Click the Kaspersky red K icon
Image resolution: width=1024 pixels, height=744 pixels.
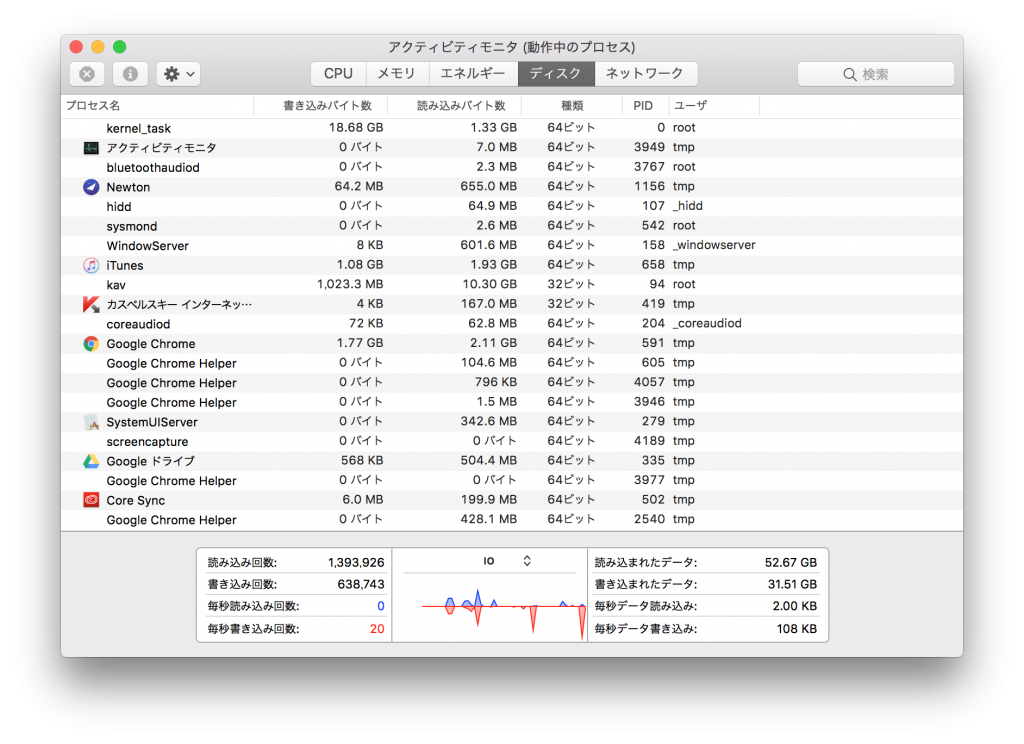[91, 304]
